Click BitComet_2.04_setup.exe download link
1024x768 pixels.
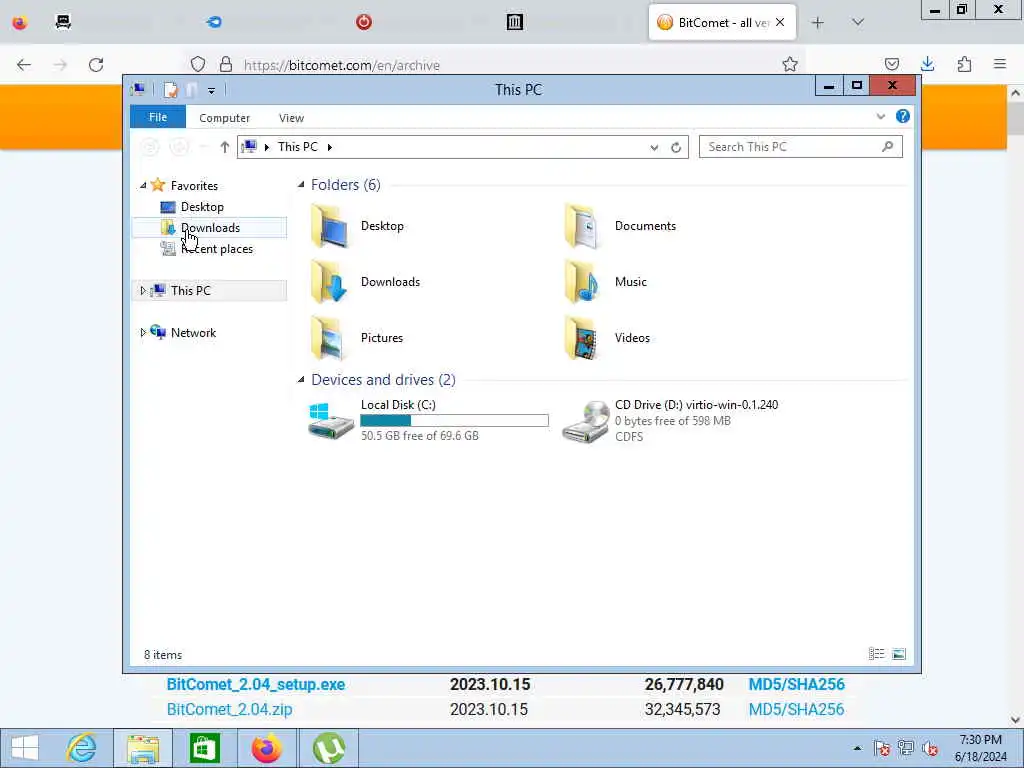click(x=255, y=684)
